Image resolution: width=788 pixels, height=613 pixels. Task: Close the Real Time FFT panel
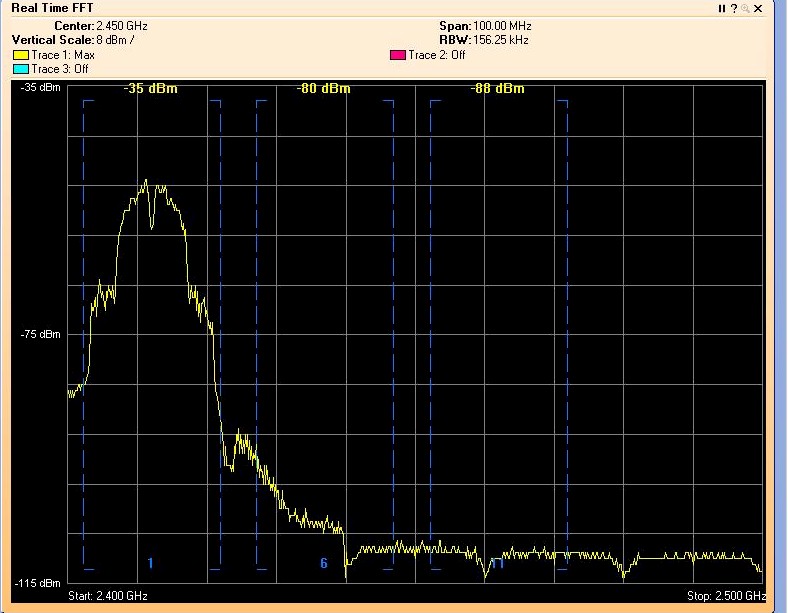pos(758,9)
